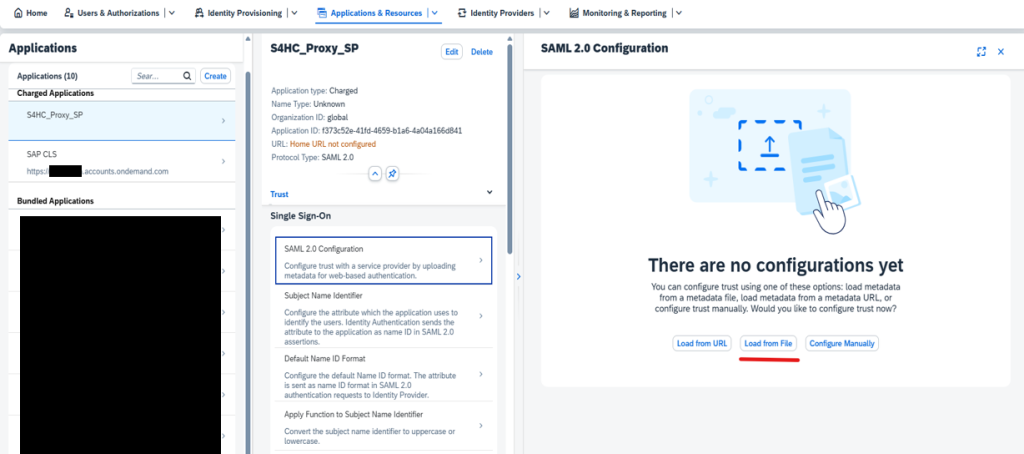Enter full screen for SAML 2.0 Configuration
This screenshot has height=454, width=1024.
coord(980,51)
